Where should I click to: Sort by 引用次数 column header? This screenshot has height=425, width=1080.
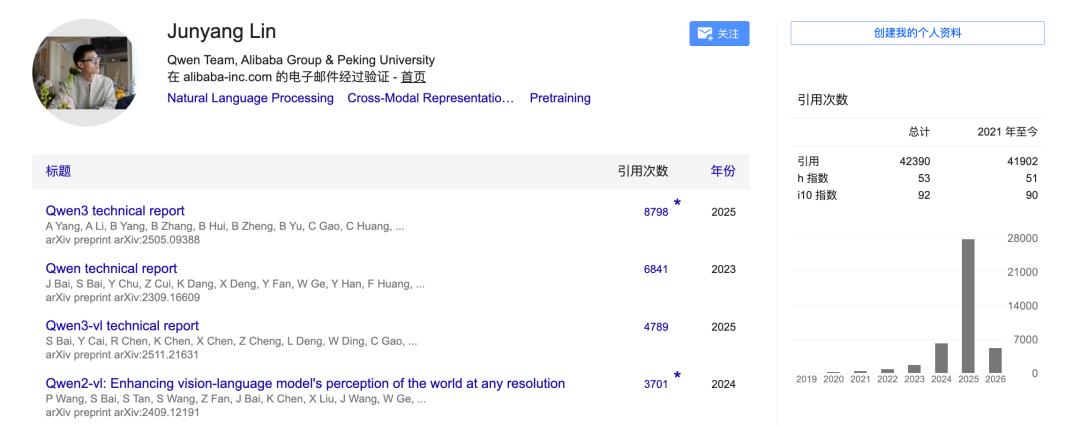click(642, 171)
